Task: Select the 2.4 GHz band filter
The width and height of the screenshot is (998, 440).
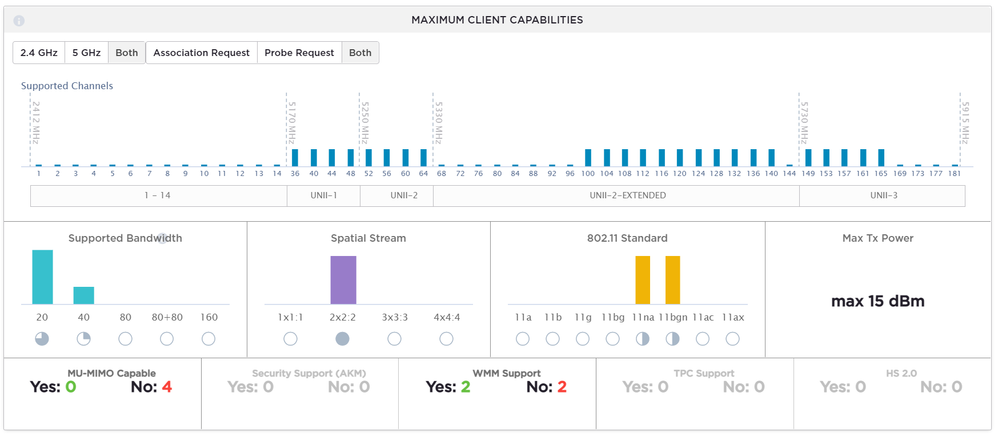Action: 39,53
